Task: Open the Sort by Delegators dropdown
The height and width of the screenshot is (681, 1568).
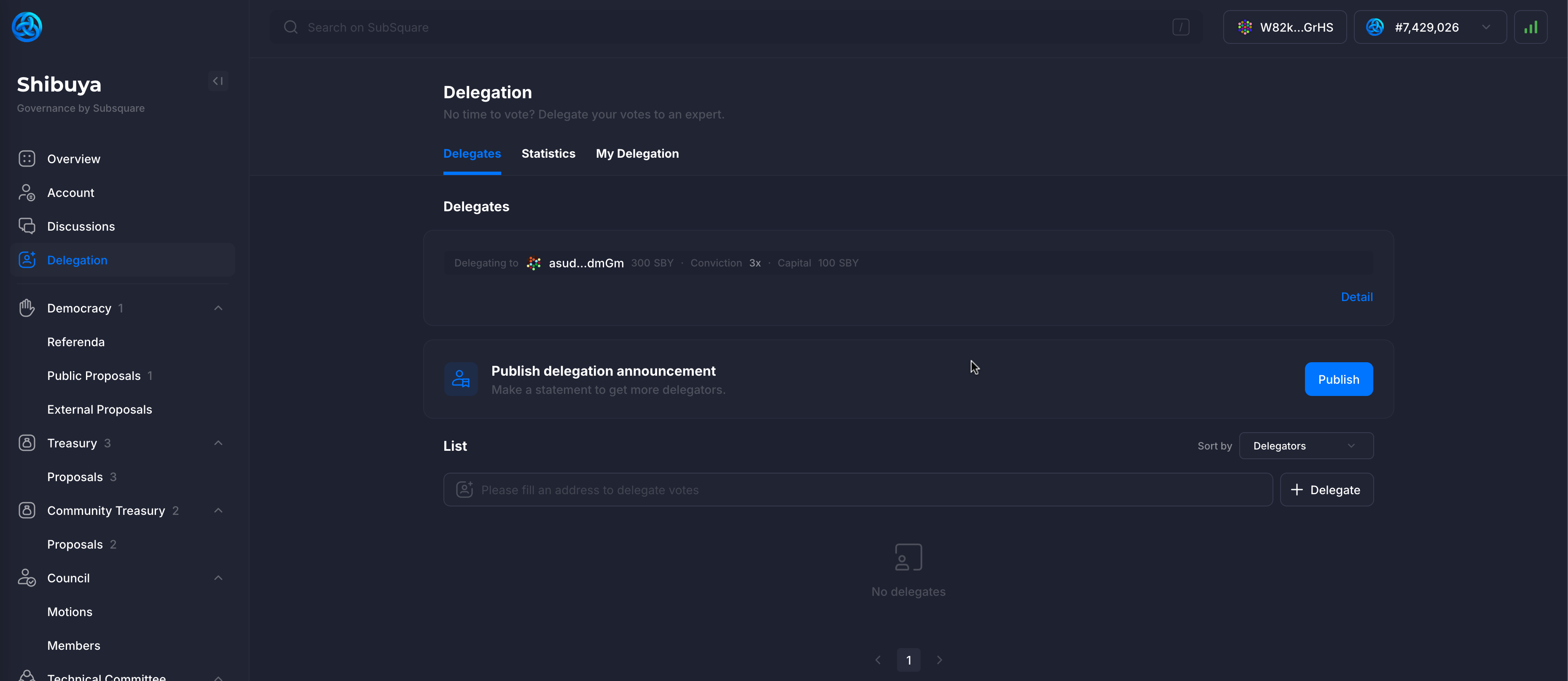Action: (1305, 445)
